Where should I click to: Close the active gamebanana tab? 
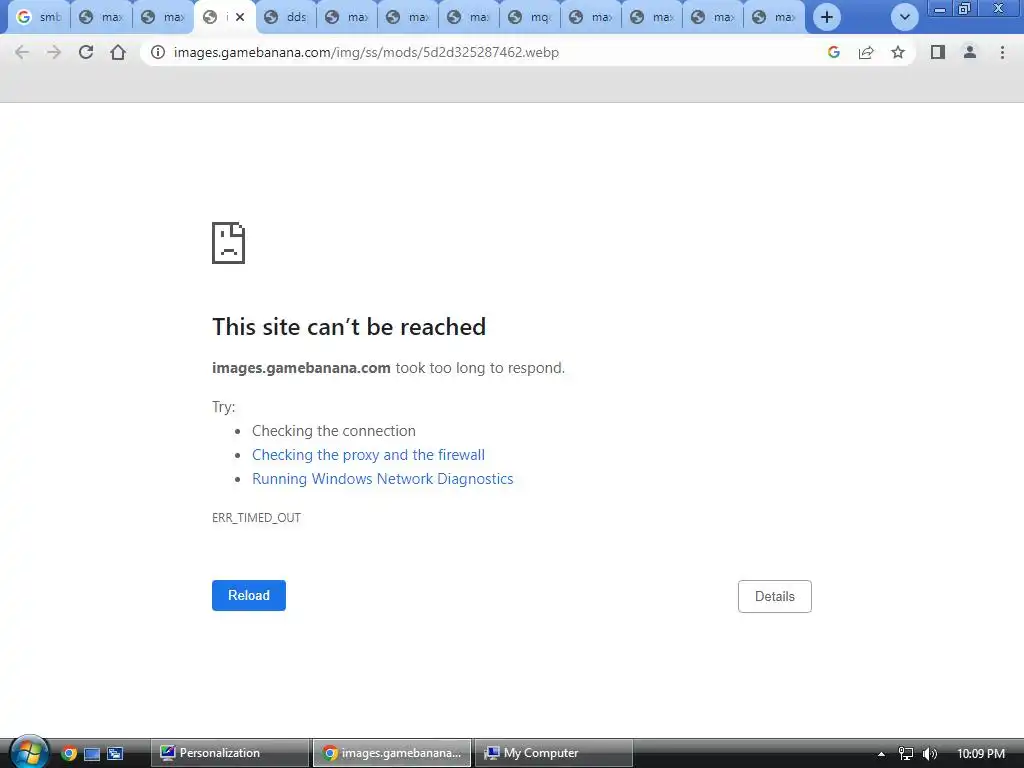(x=240, y=17)
